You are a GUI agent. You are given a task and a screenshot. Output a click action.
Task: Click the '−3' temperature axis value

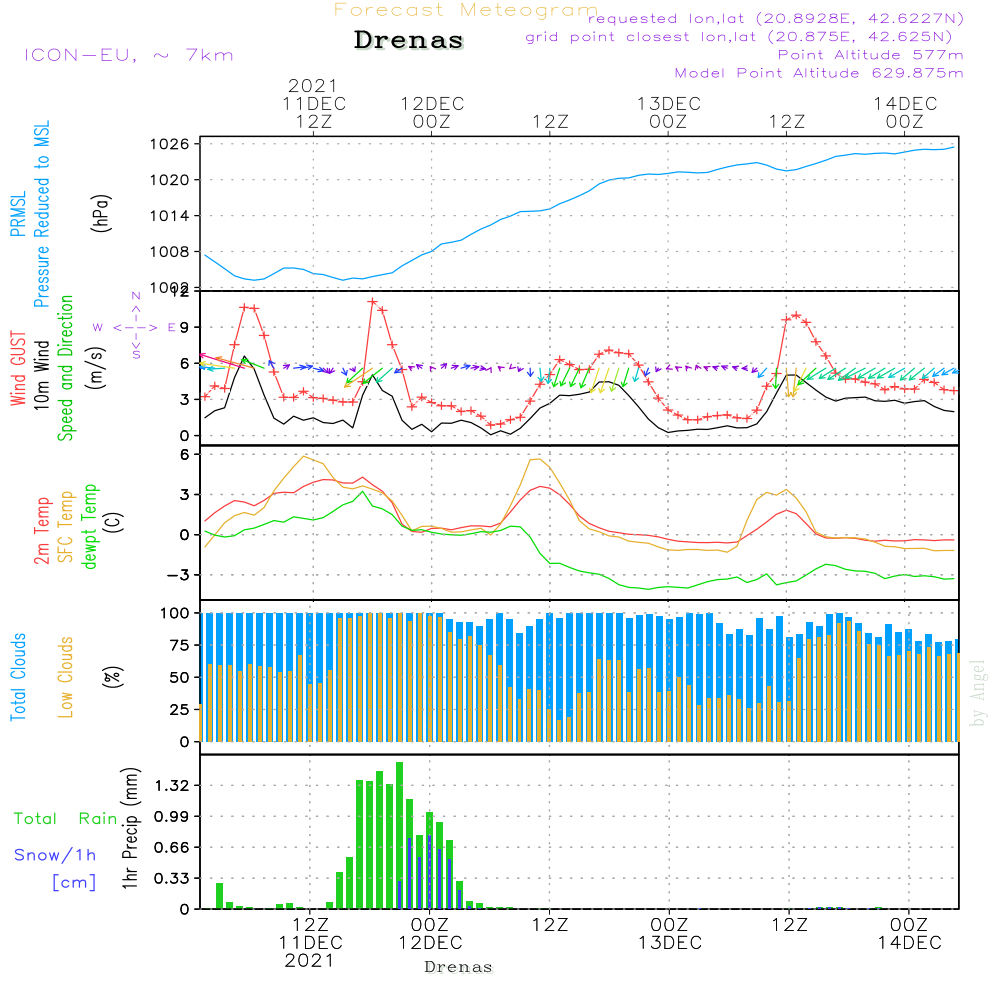(x=178, y=575)
